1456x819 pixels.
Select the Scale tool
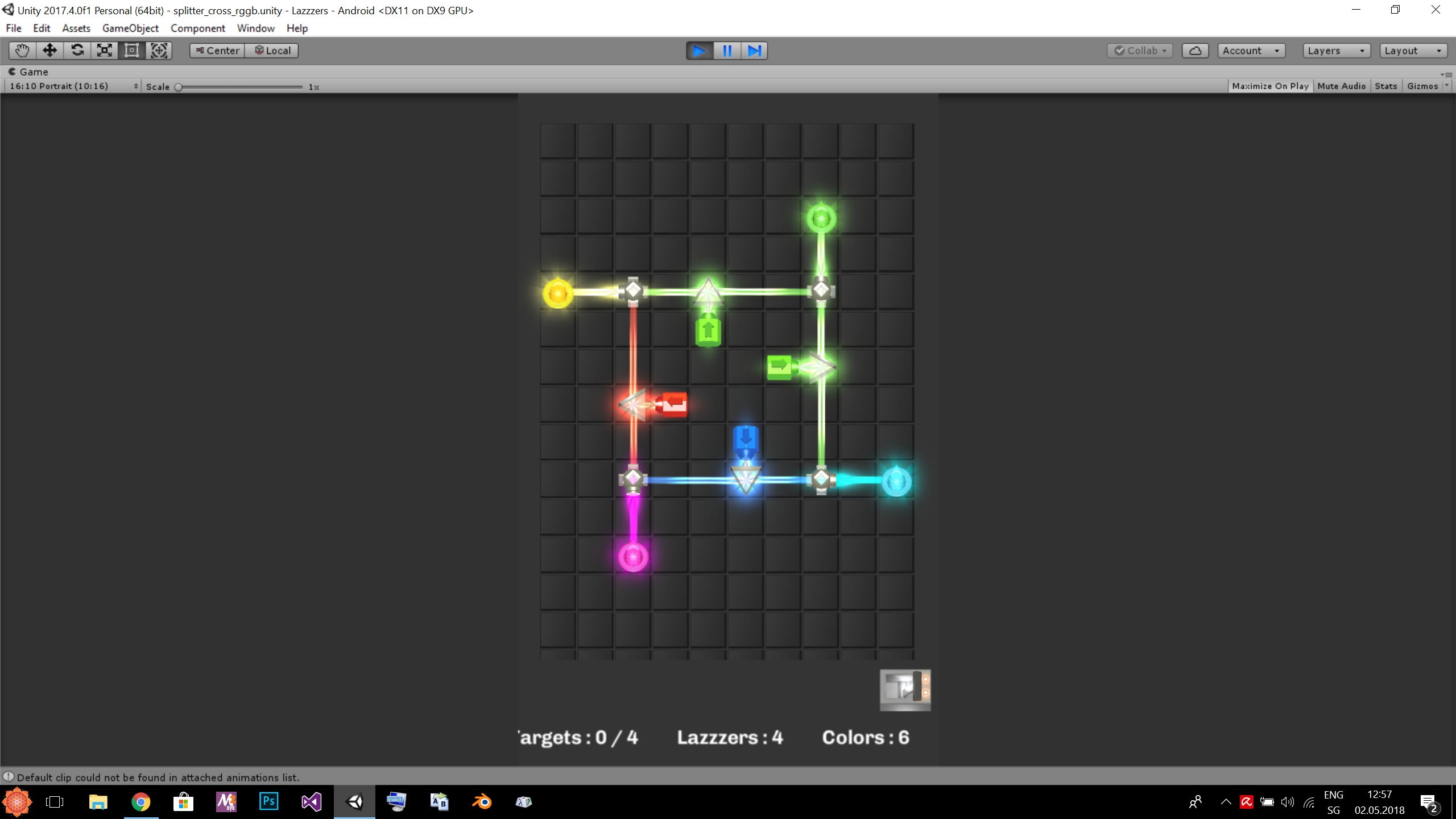pos(105,51)
